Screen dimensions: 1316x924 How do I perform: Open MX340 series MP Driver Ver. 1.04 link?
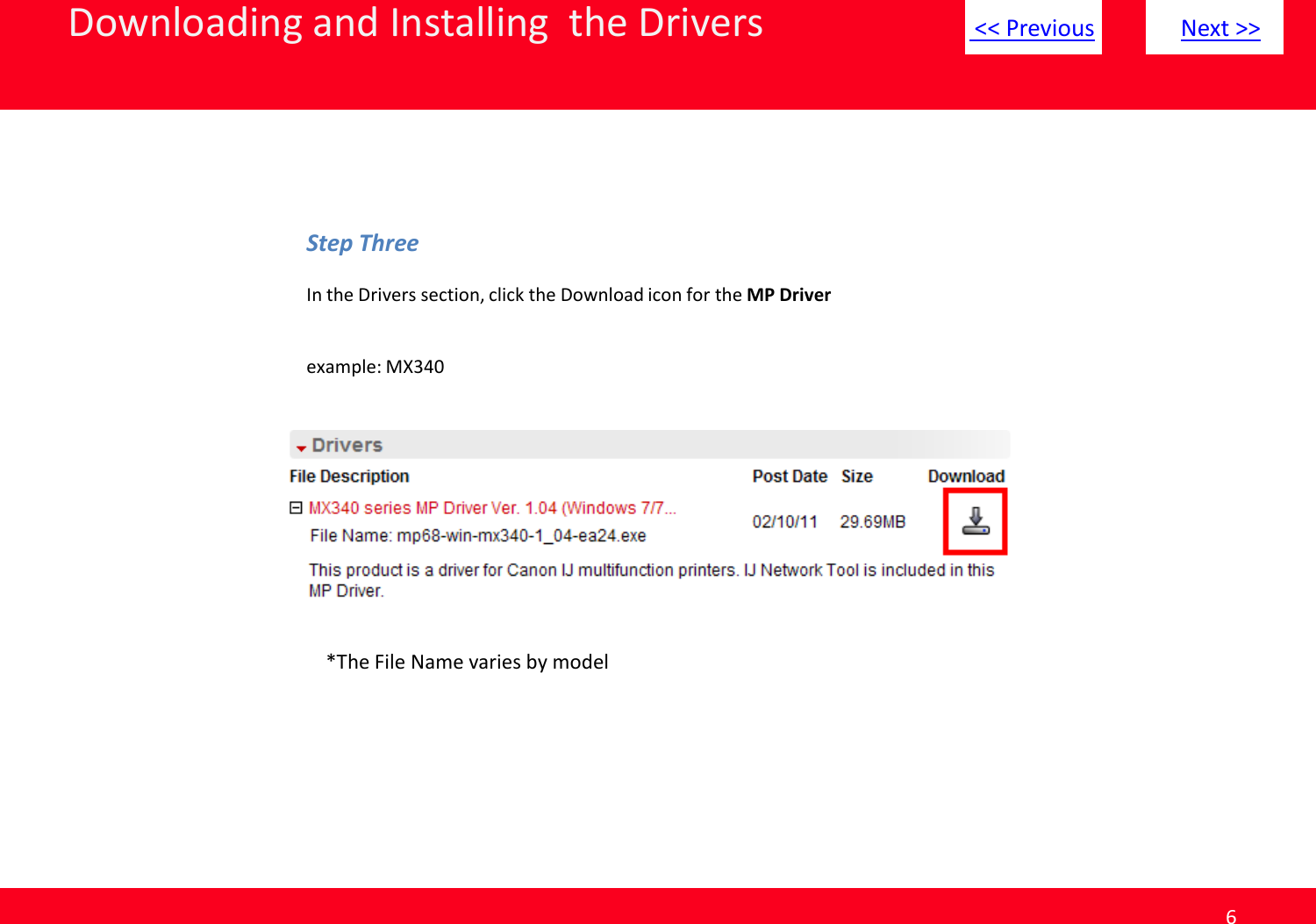492,508
